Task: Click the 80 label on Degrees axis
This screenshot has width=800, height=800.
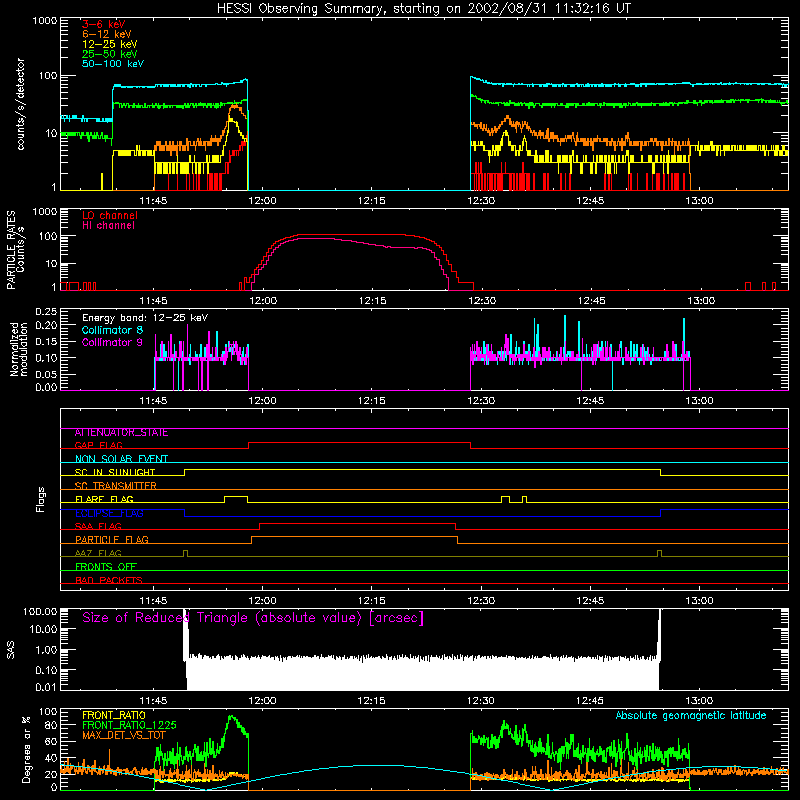Action: 51,725
